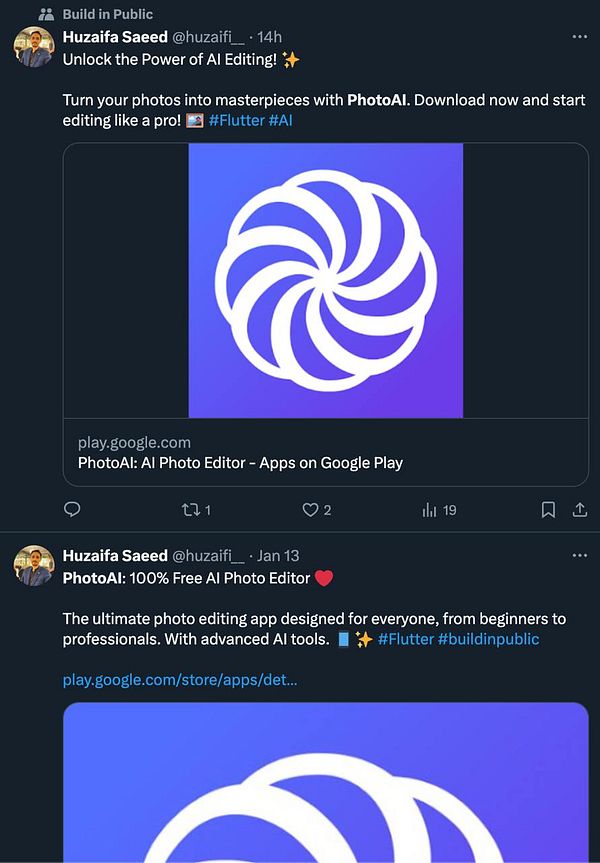Screen dimensions: 600x863
Task: Bookmark the PhotoAI tweet
Action: click(548, 510)
